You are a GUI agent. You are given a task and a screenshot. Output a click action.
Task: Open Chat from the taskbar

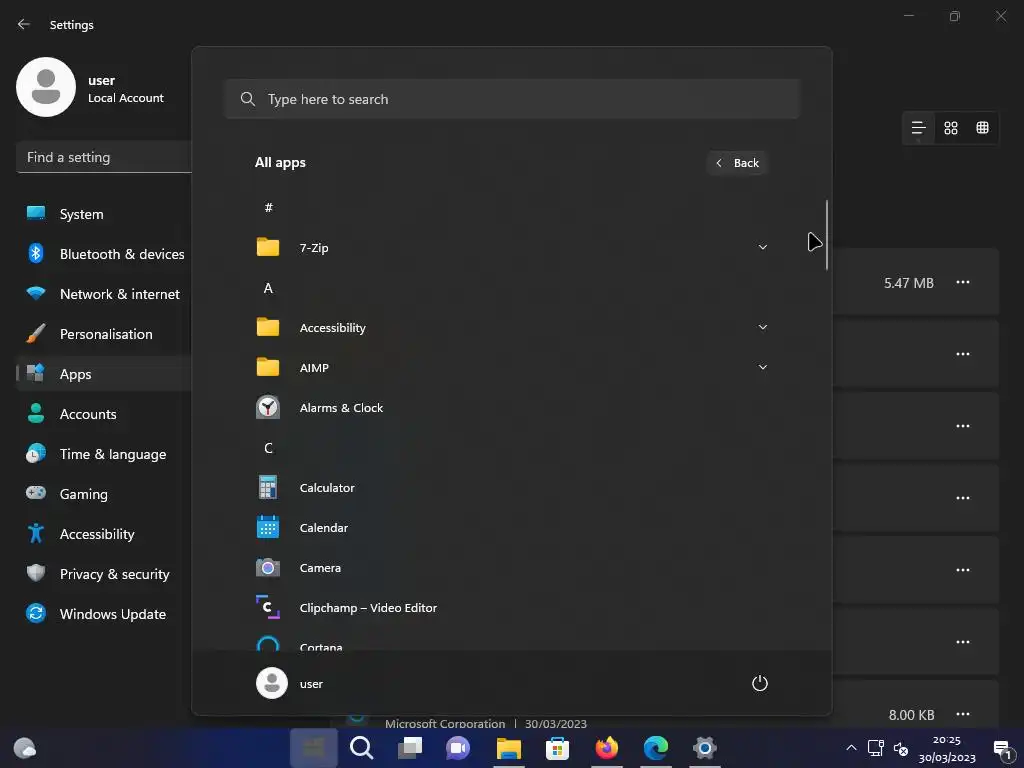[x=458, y=748]
